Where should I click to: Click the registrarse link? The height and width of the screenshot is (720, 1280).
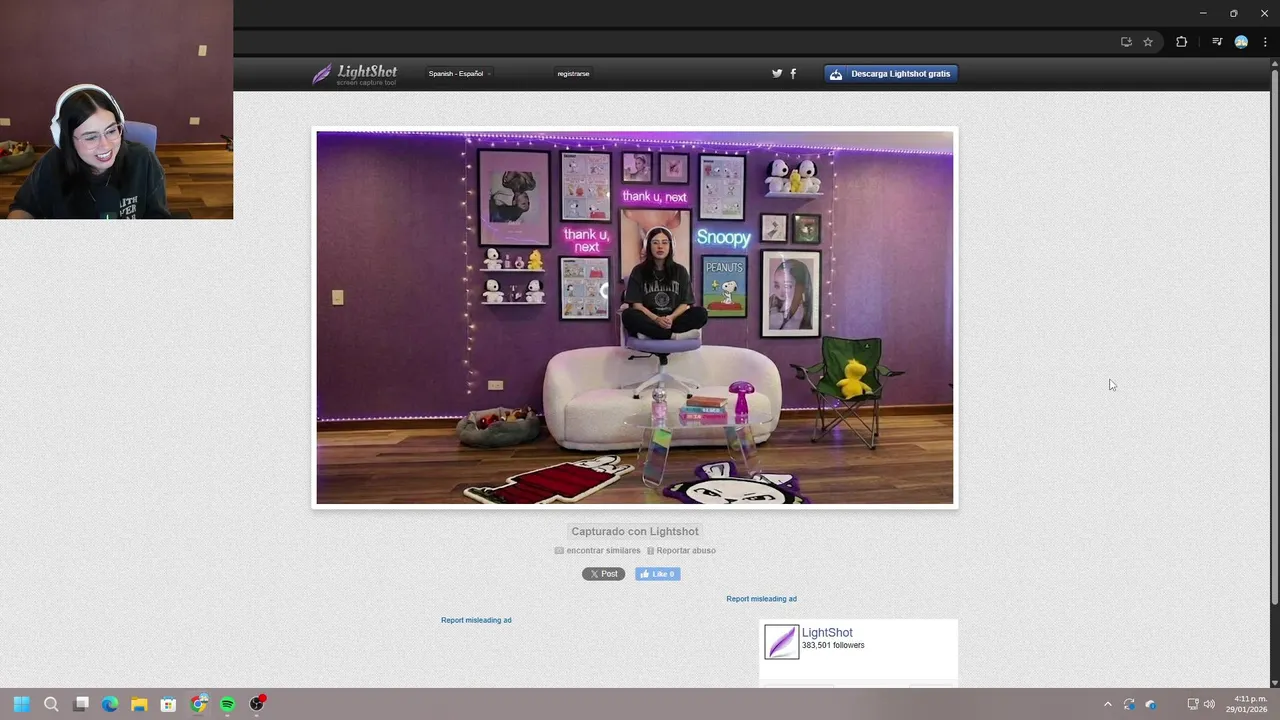tap(573, 74)
